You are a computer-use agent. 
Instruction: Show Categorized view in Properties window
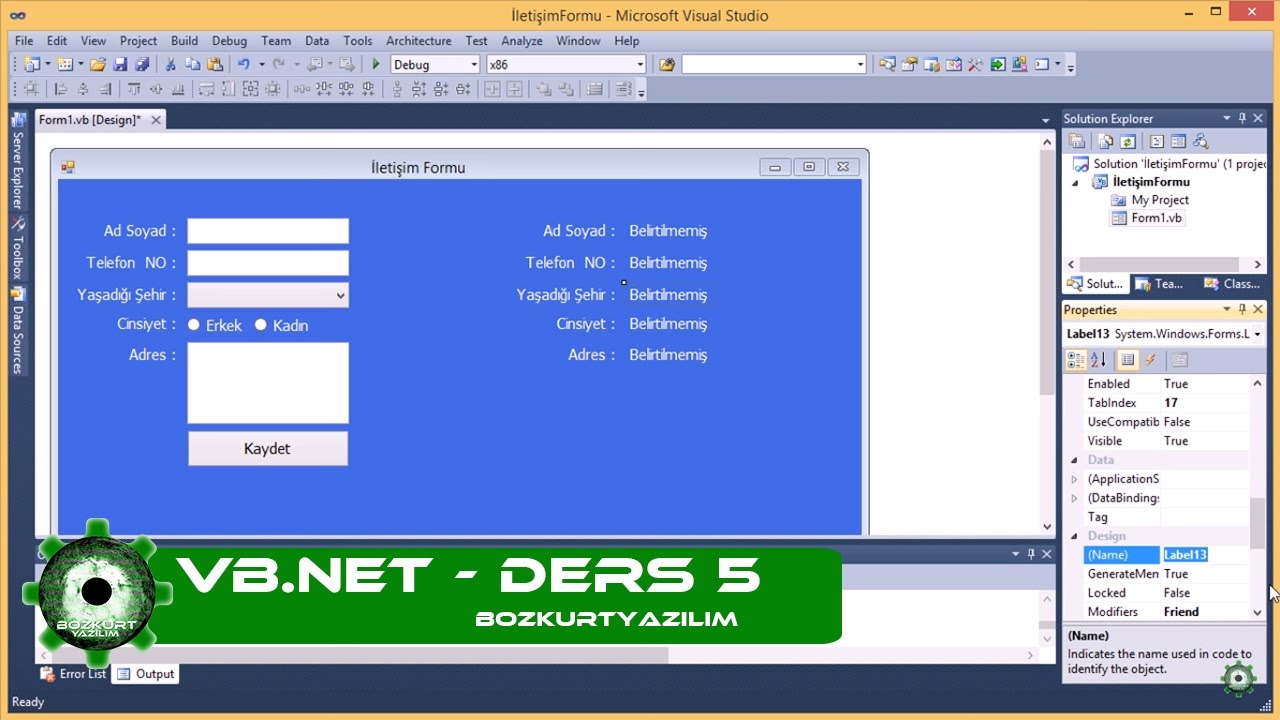coord(1076,360)
